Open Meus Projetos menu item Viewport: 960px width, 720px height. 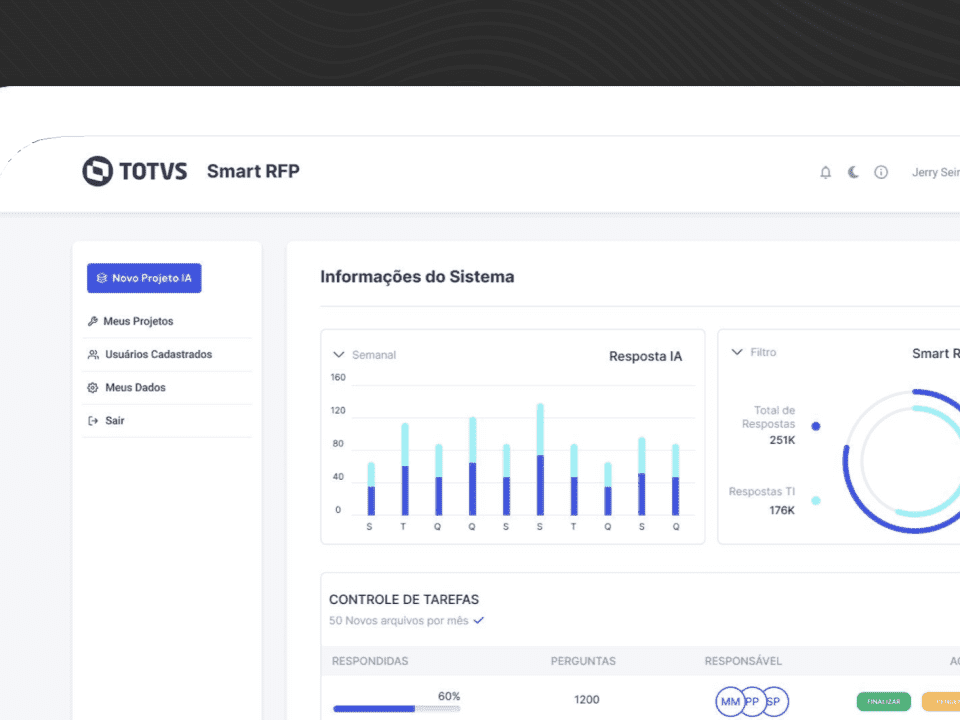[138, 321]
